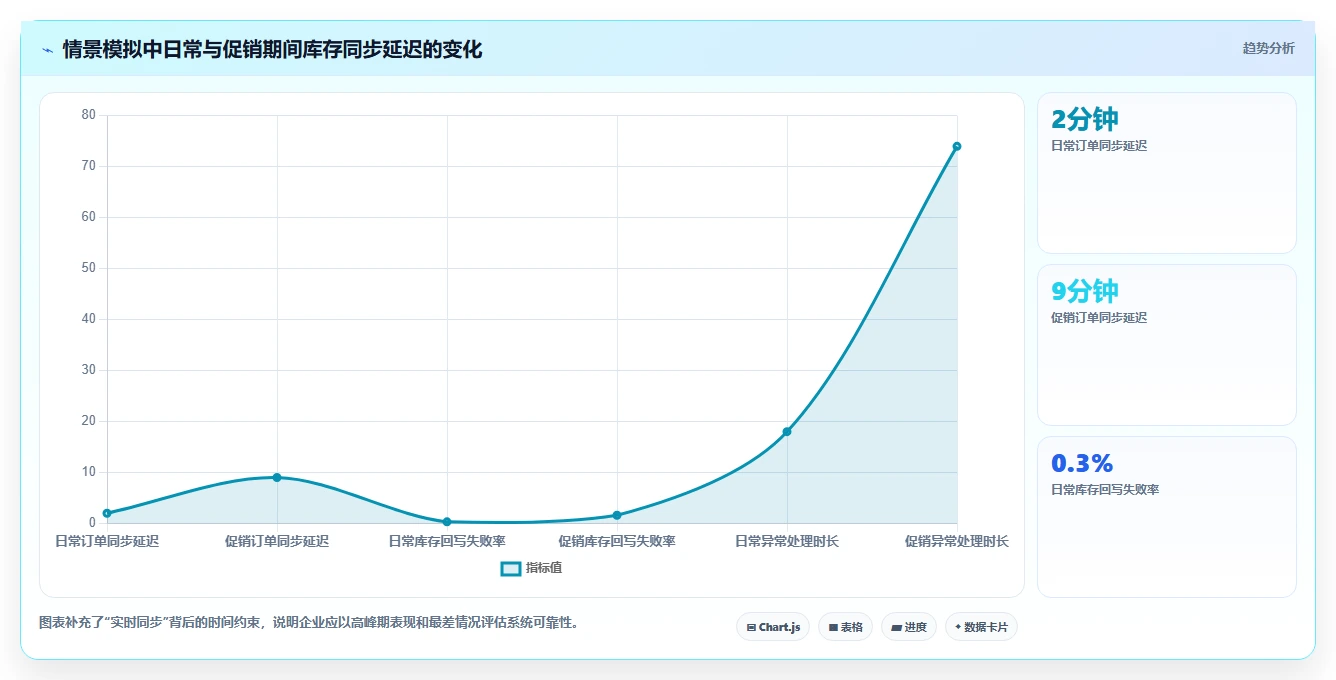Click the data point for 促销订单同步延迟
1336x680 pixels.
277,477
